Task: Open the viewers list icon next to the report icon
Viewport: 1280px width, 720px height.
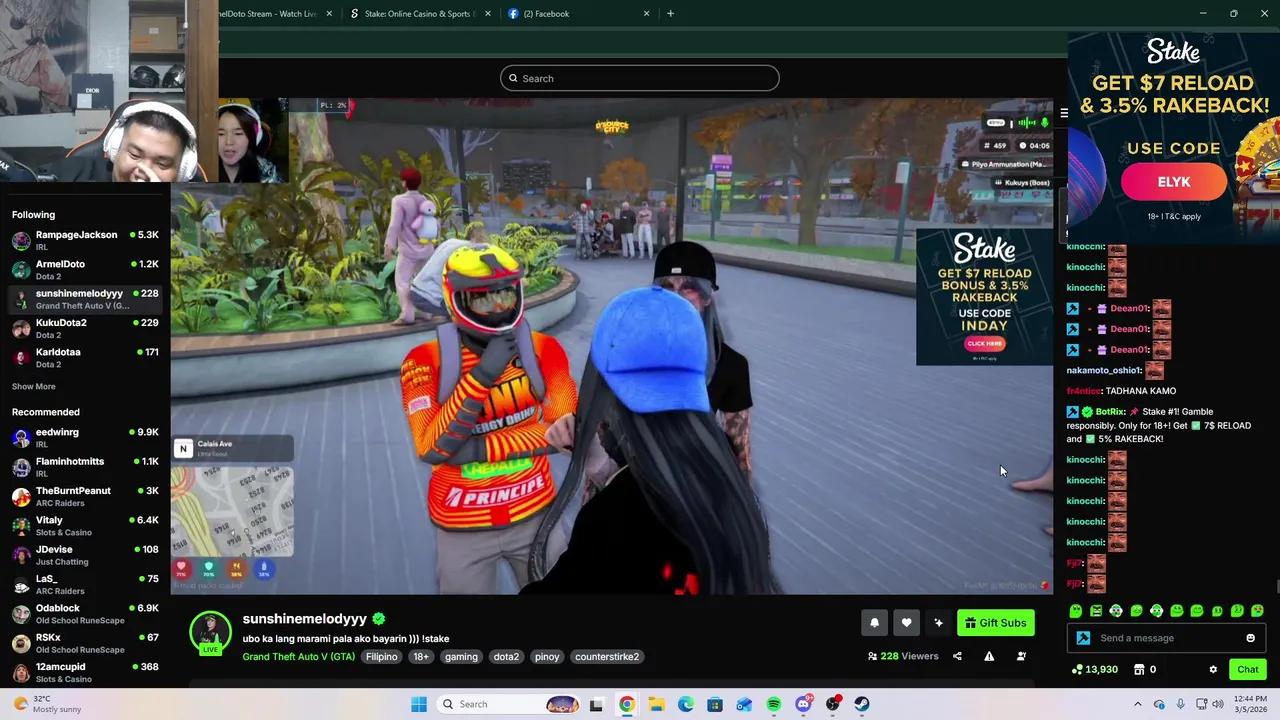Action: point(1021,656)
